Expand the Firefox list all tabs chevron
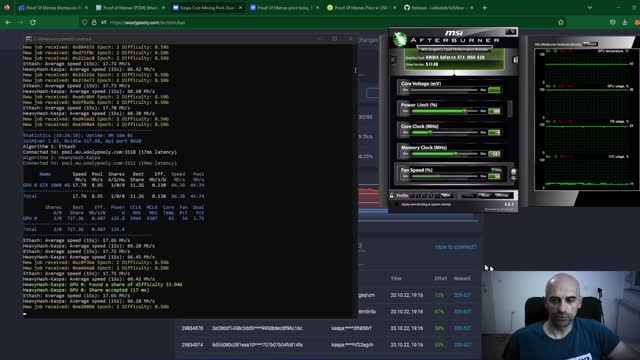The height and width of the screenshot is (360, 640). tap(590, 7)
